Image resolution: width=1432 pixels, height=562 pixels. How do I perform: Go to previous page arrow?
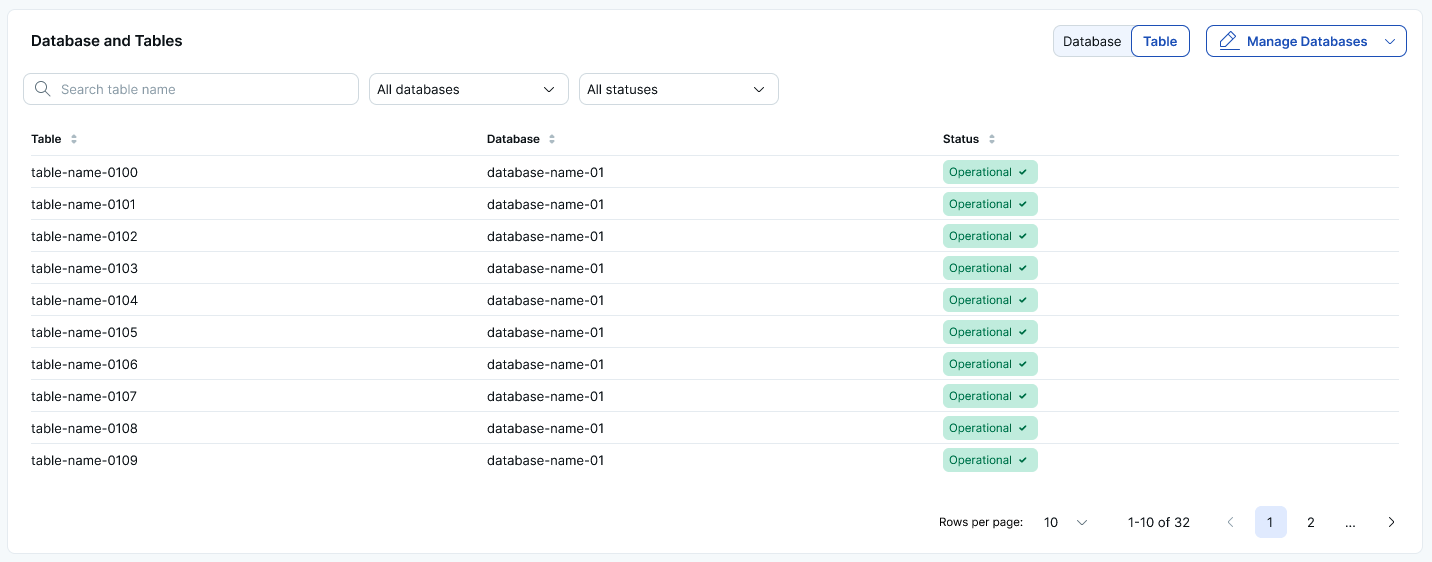[x=1230, y=522]
